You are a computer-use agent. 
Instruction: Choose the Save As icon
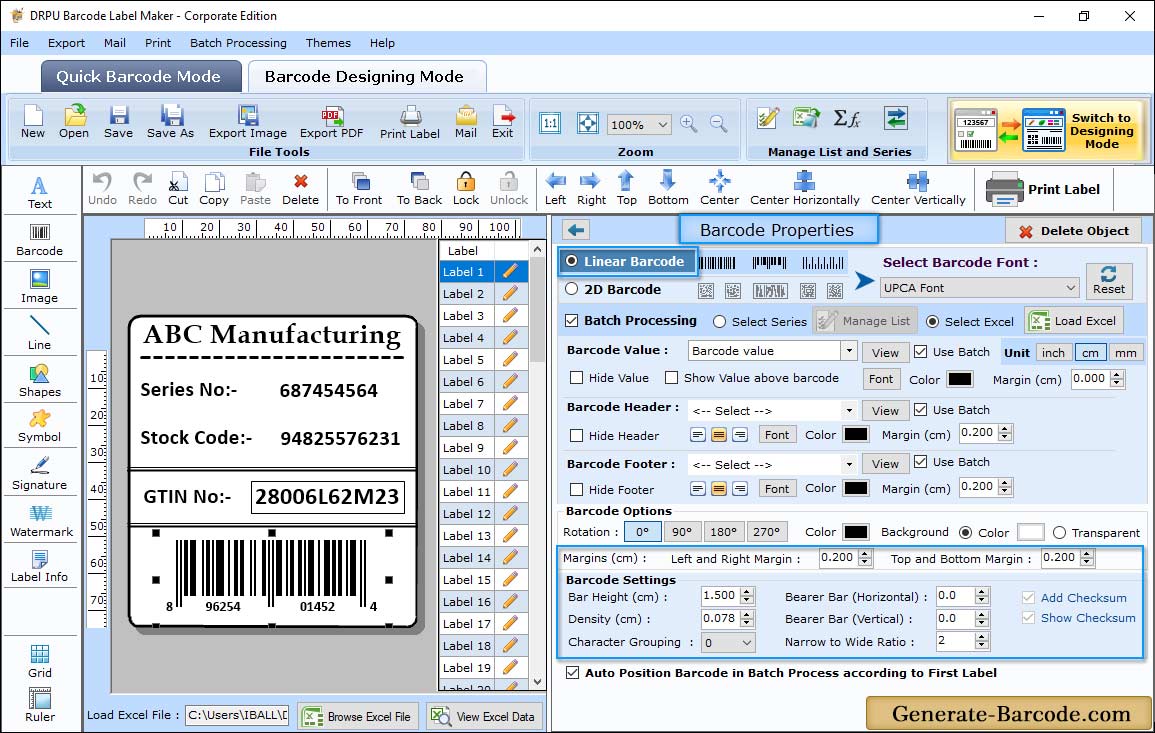[x=170, y=122]
